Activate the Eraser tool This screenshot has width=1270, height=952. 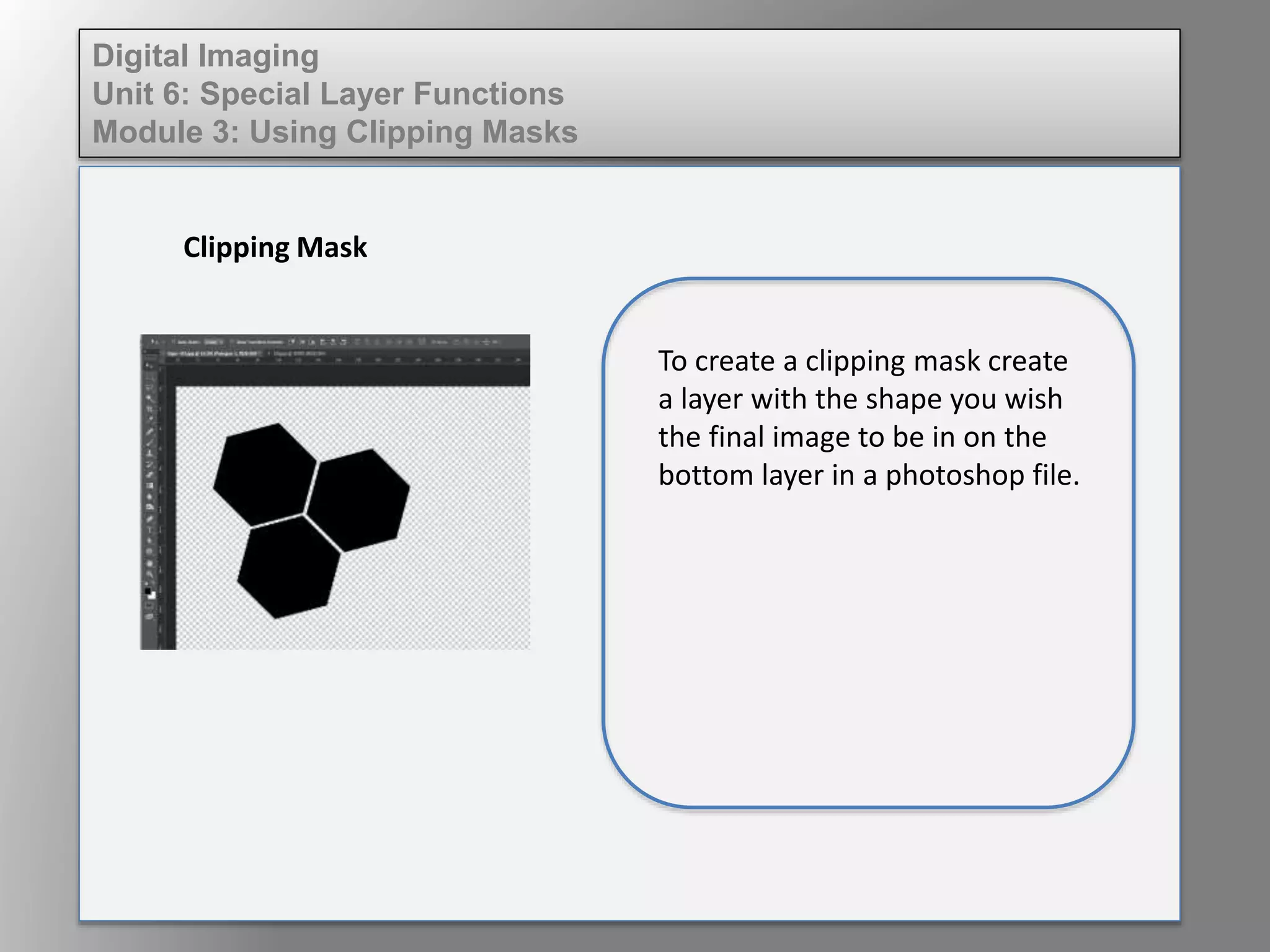149,475
